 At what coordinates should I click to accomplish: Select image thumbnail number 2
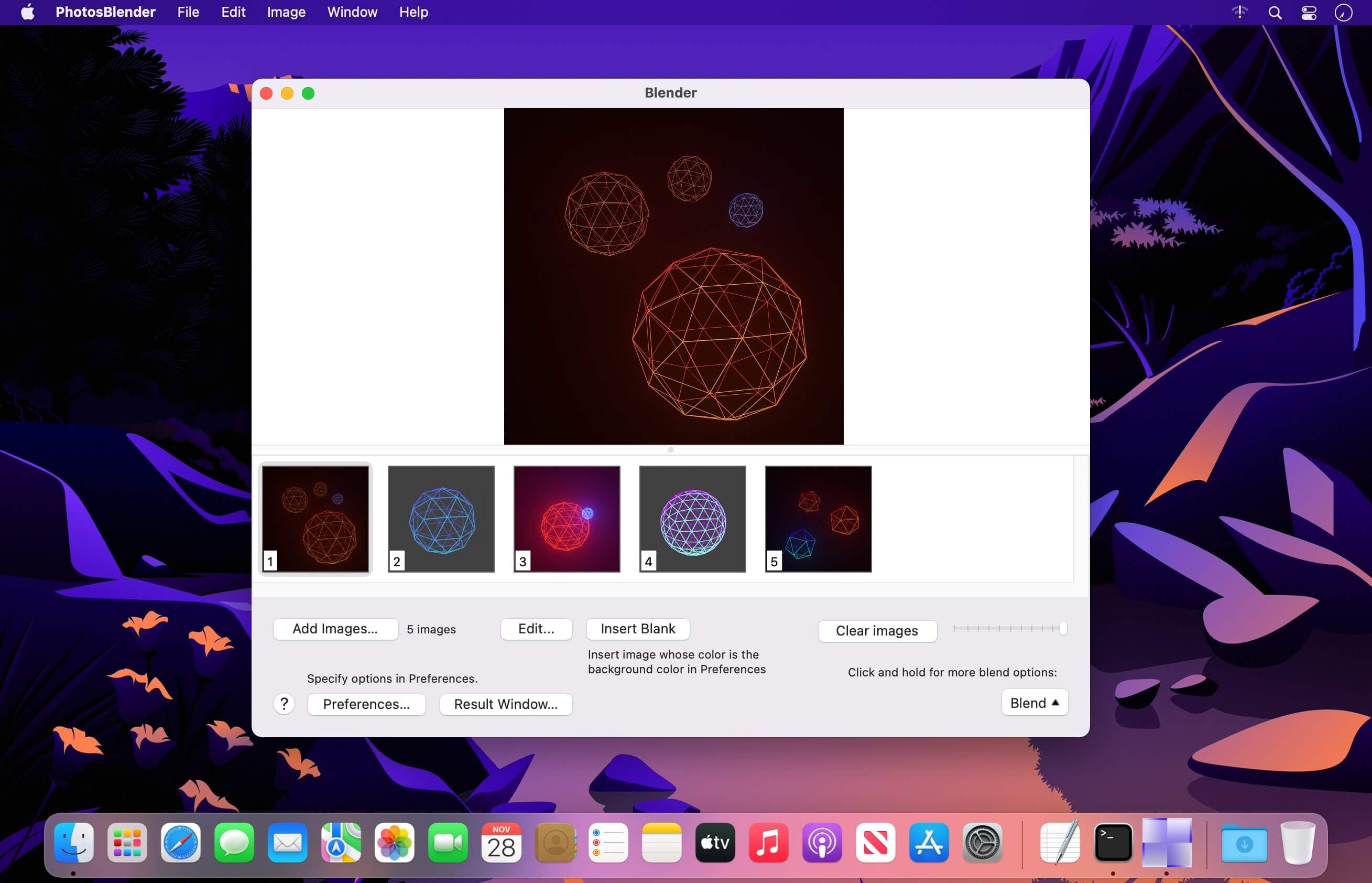click(x=441, y=519)
